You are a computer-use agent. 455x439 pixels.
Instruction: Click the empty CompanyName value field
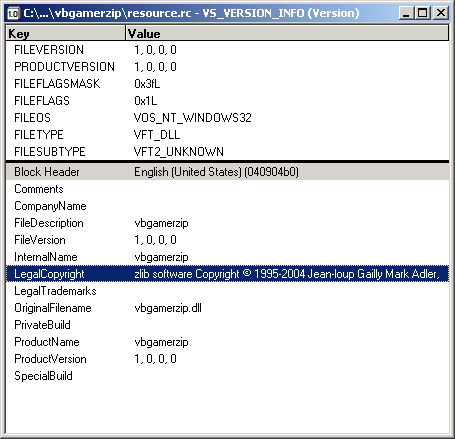click(x=290, y=206)
